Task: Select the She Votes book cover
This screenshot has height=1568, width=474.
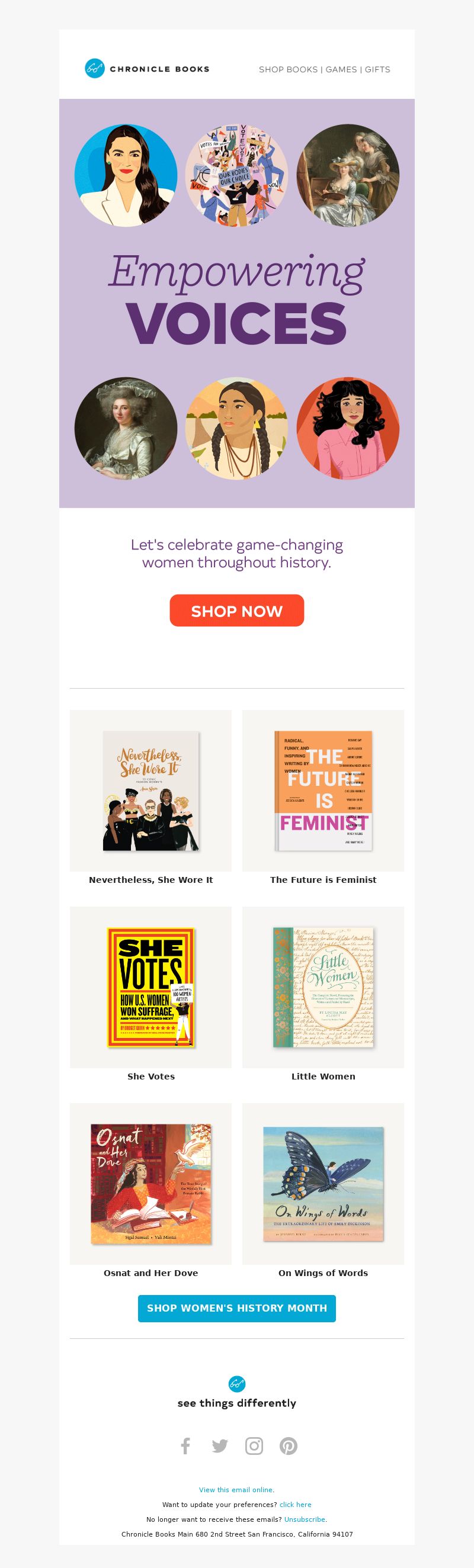Action: pos(151,987)
